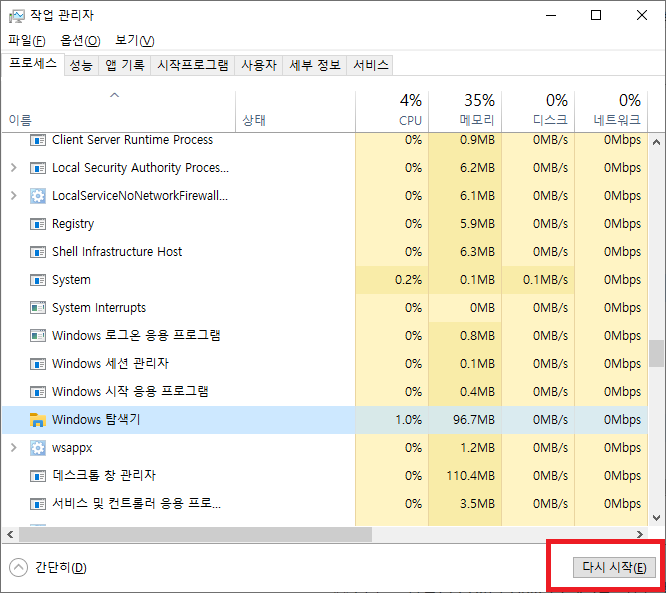Click the vertical scrollbar down arrow
The width and height of the screenshot is (666, 593).
[x=657, y=518]
